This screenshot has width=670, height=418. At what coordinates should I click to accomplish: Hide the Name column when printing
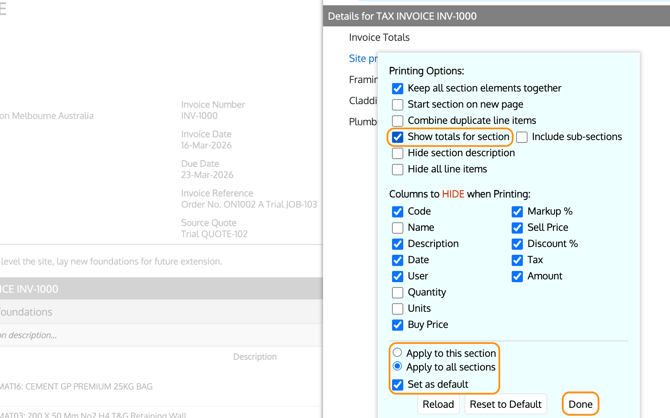[x=398, y=228]
